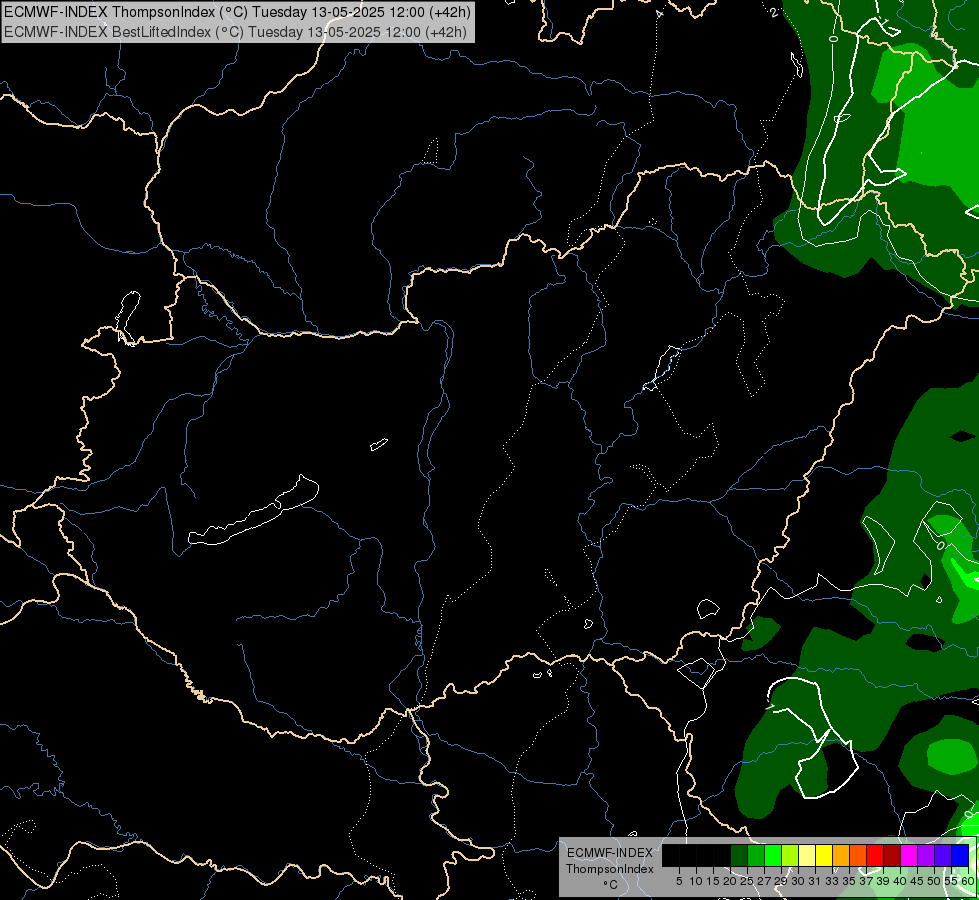Screen dimensions: 979x900
Task: Select the pale yellow 30–31 legend swatch
Action: point(807,855)
